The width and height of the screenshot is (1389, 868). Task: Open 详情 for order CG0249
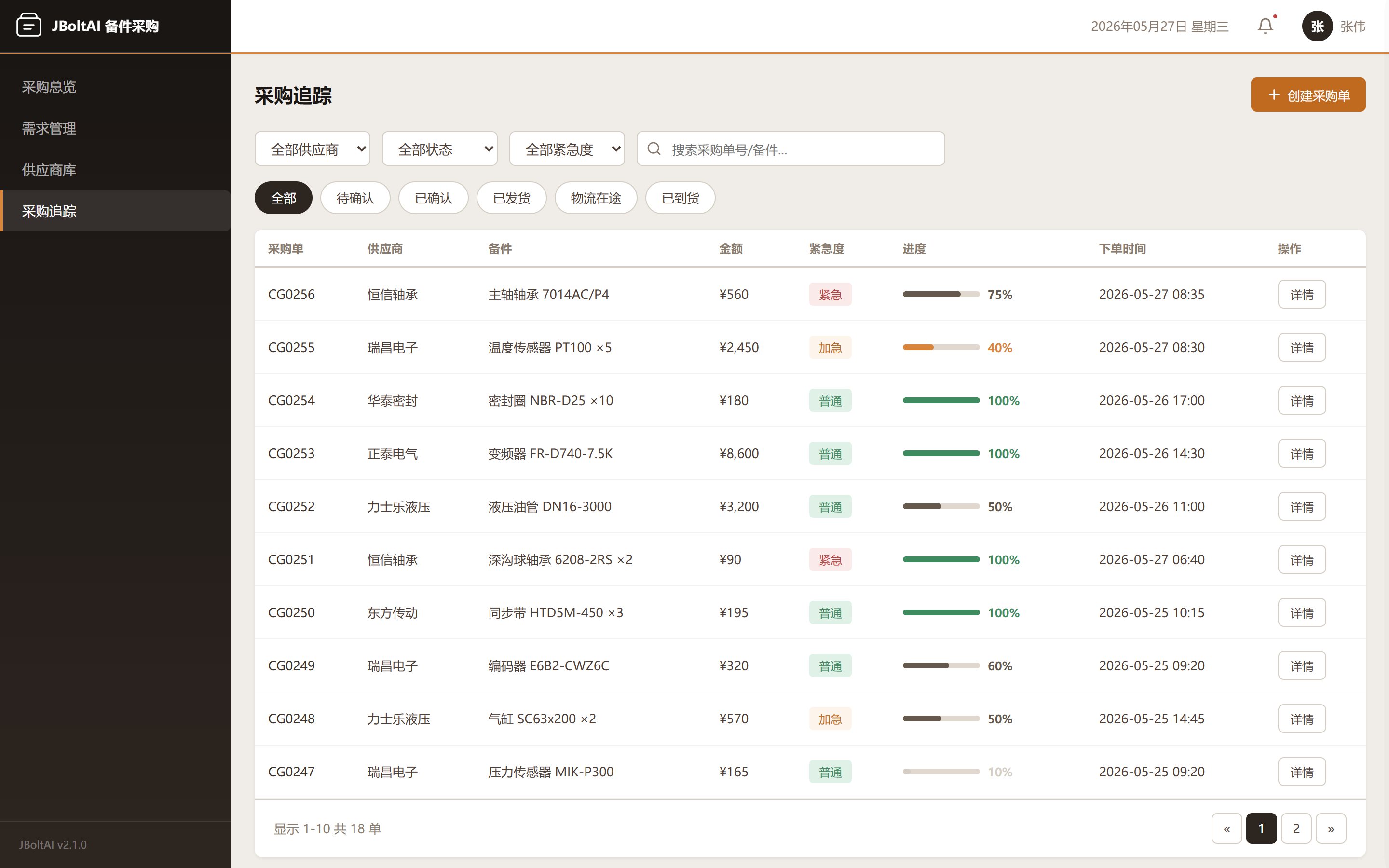click(x=1302, y=665)
